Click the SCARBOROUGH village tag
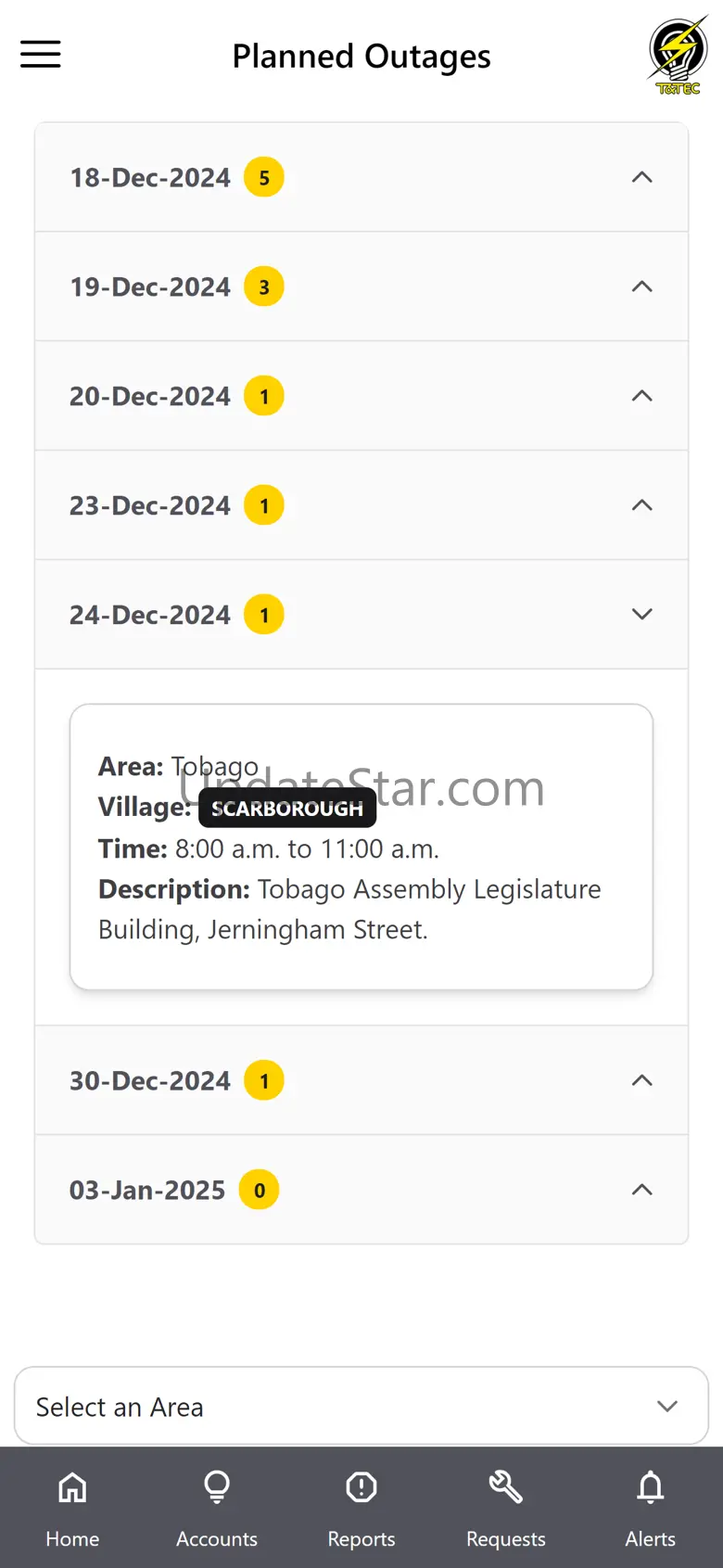The image size is (723, 1568). pos(287,808)
